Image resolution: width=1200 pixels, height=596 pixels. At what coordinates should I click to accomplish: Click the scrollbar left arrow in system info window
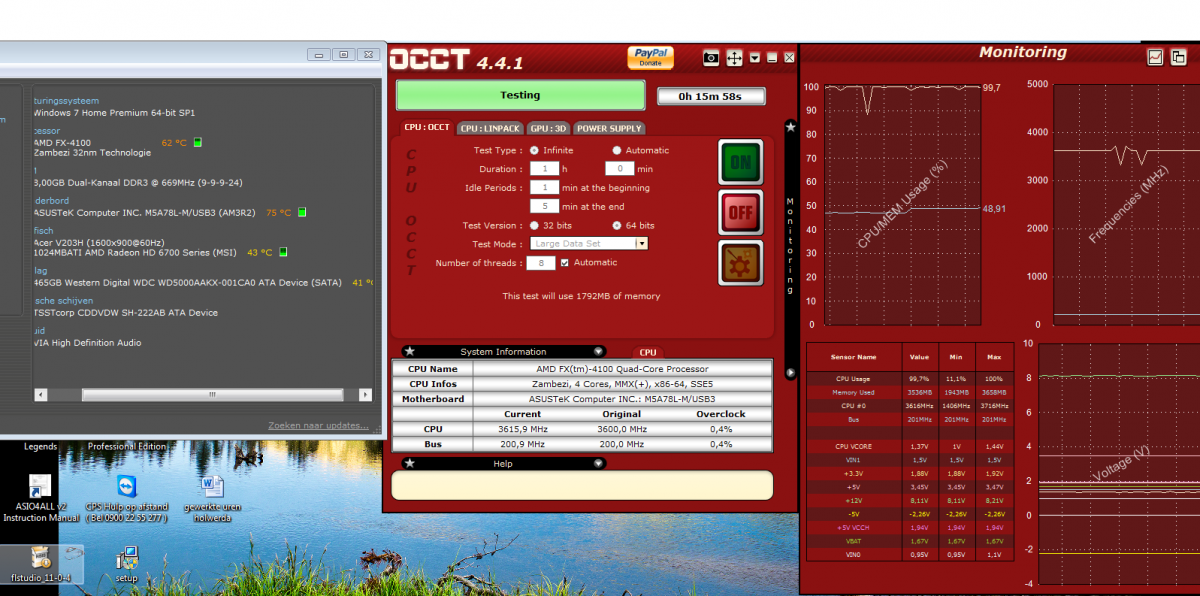(x=42, y=395)
